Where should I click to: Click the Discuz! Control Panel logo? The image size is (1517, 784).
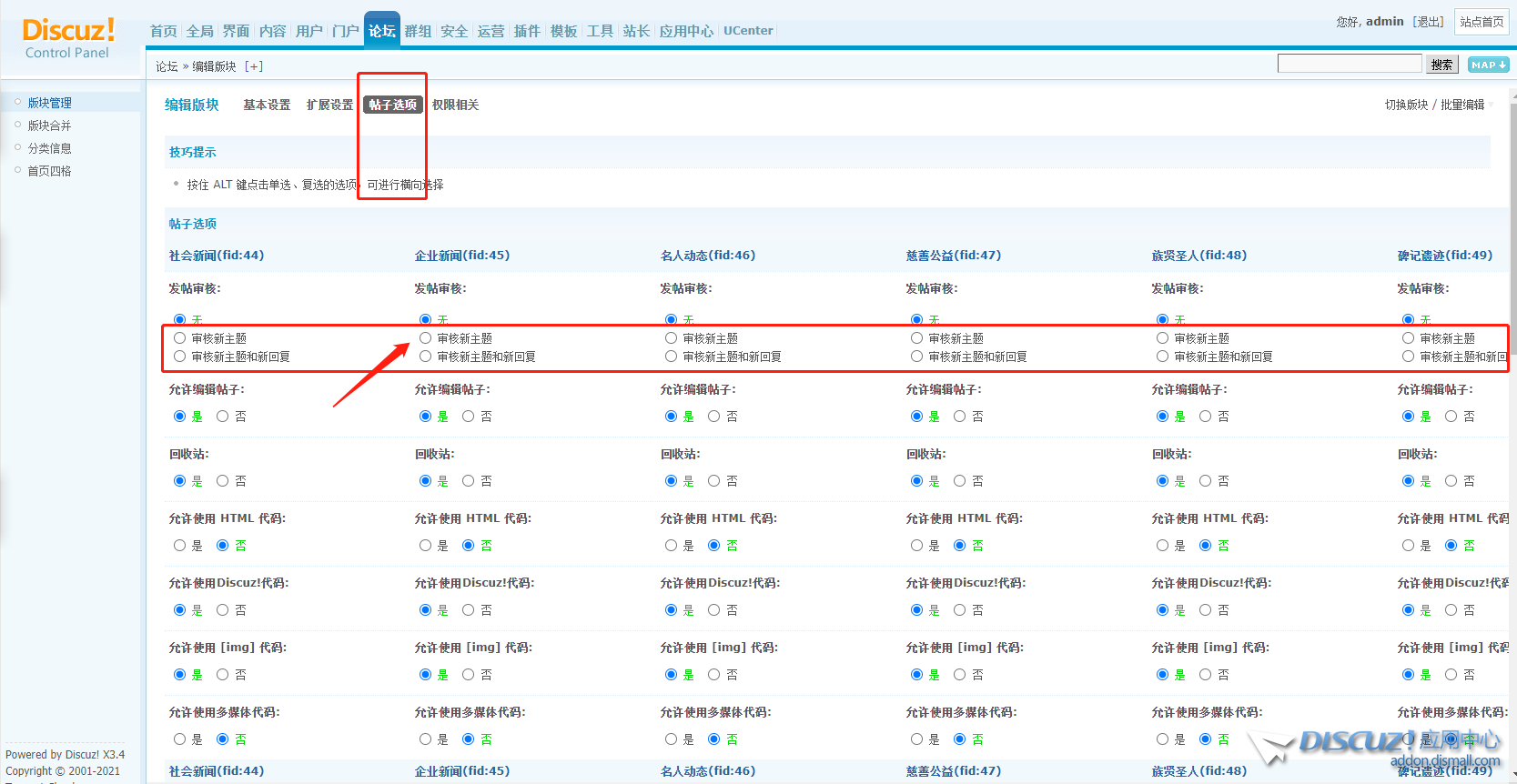coord(68,38)
